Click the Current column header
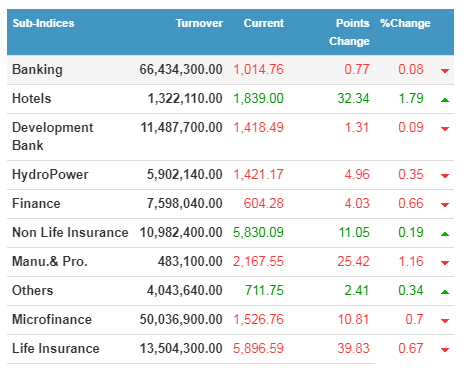The image size is (466, 374). click(264, 23)
